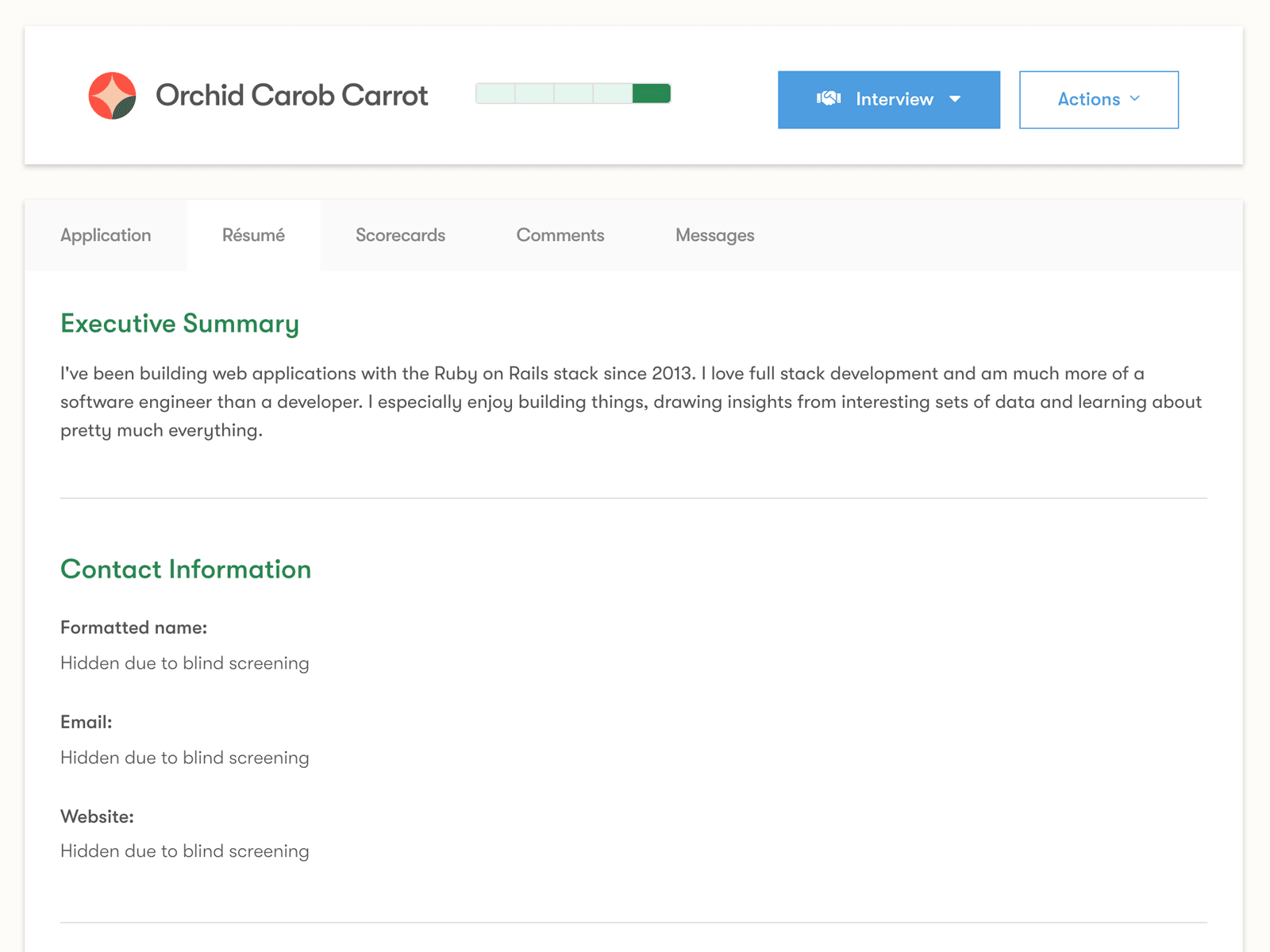The image size is (1270, 952).
Task: Click hidden text under Email
Action: pos(185,758)
